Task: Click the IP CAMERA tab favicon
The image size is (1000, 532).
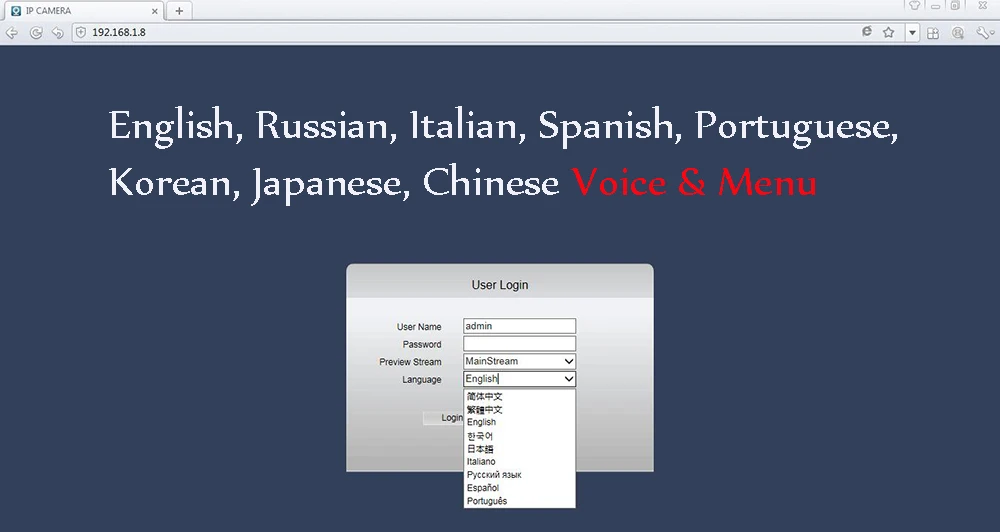Action: (17, 11)
